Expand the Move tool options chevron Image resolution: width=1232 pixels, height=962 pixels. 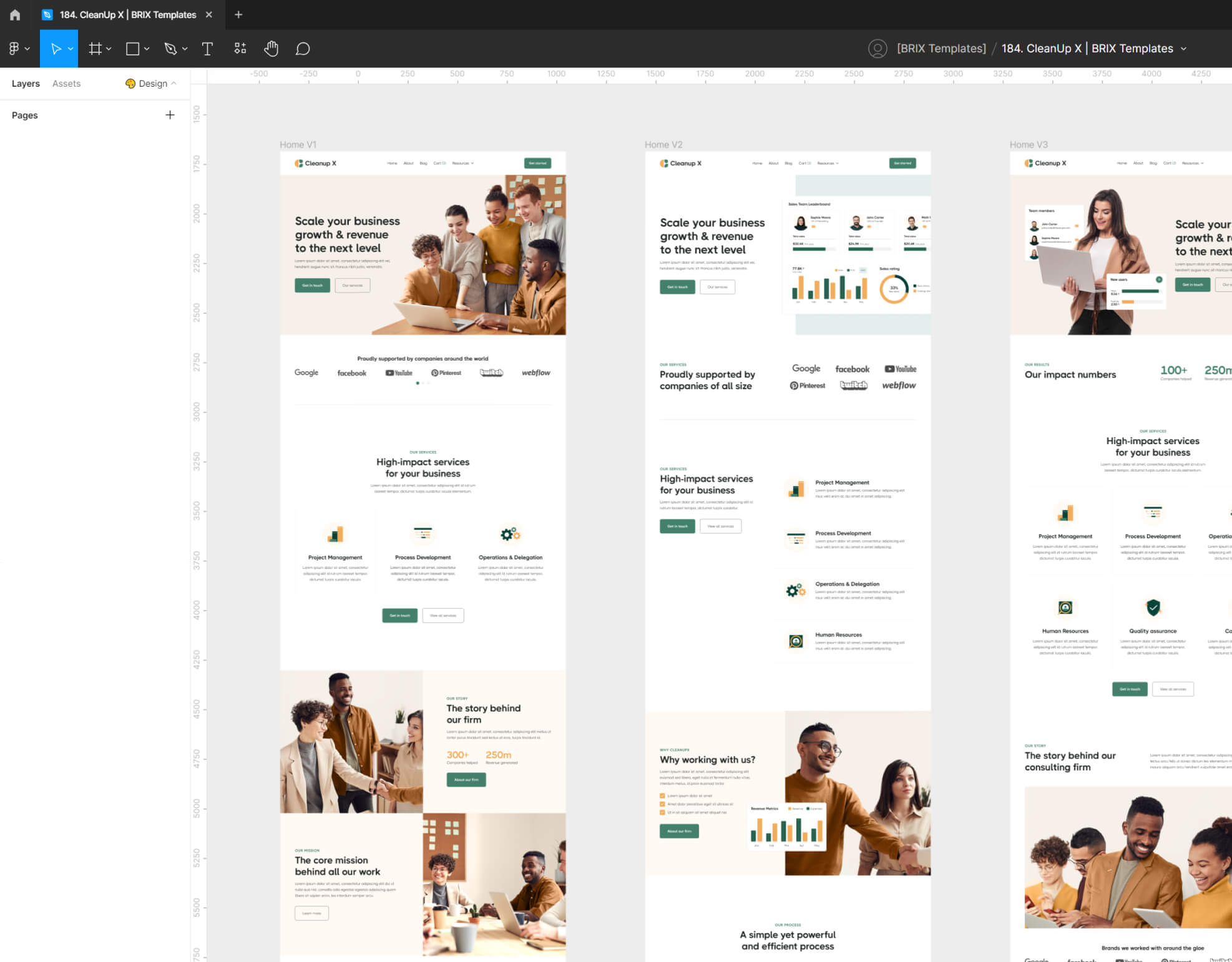click(71, 49)
